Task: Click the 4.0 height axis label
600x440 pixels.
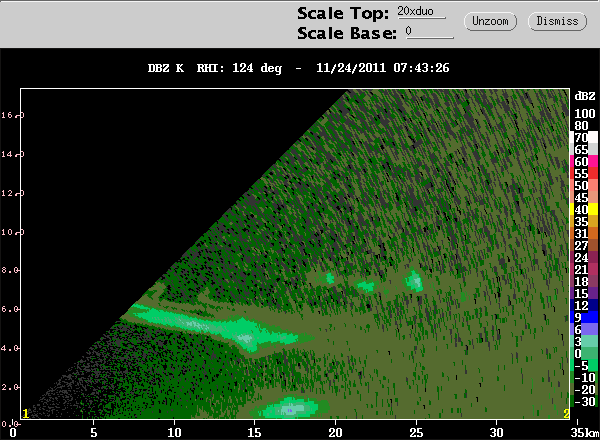Action: [x=10, y=348]
